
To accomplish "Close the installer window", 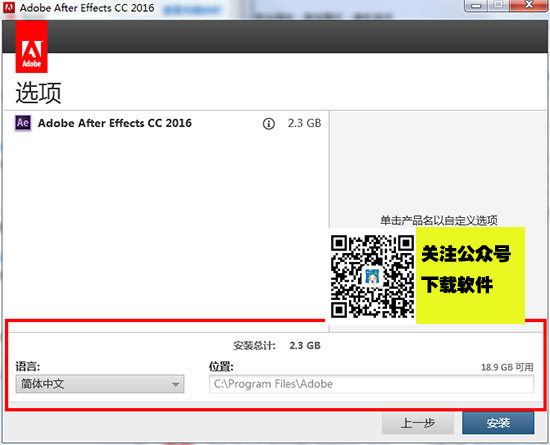I will (x=529, y=5).
